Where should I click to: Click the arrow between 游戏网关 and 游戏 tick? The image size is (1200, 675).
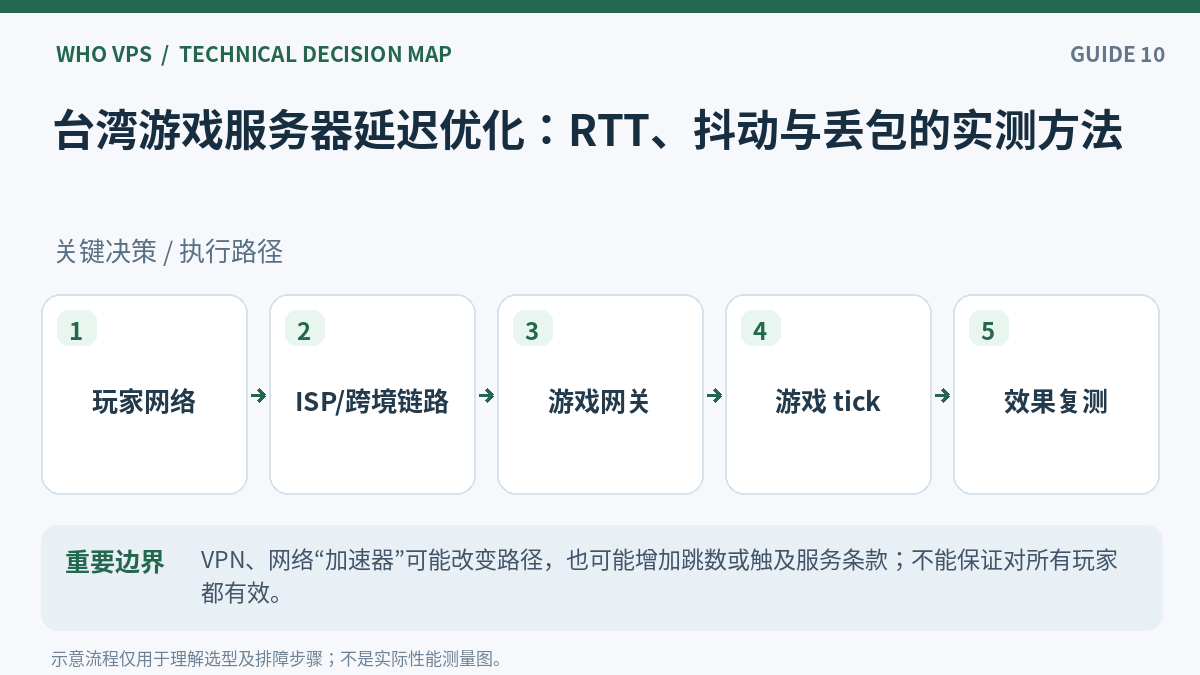(x=715, y=396)
